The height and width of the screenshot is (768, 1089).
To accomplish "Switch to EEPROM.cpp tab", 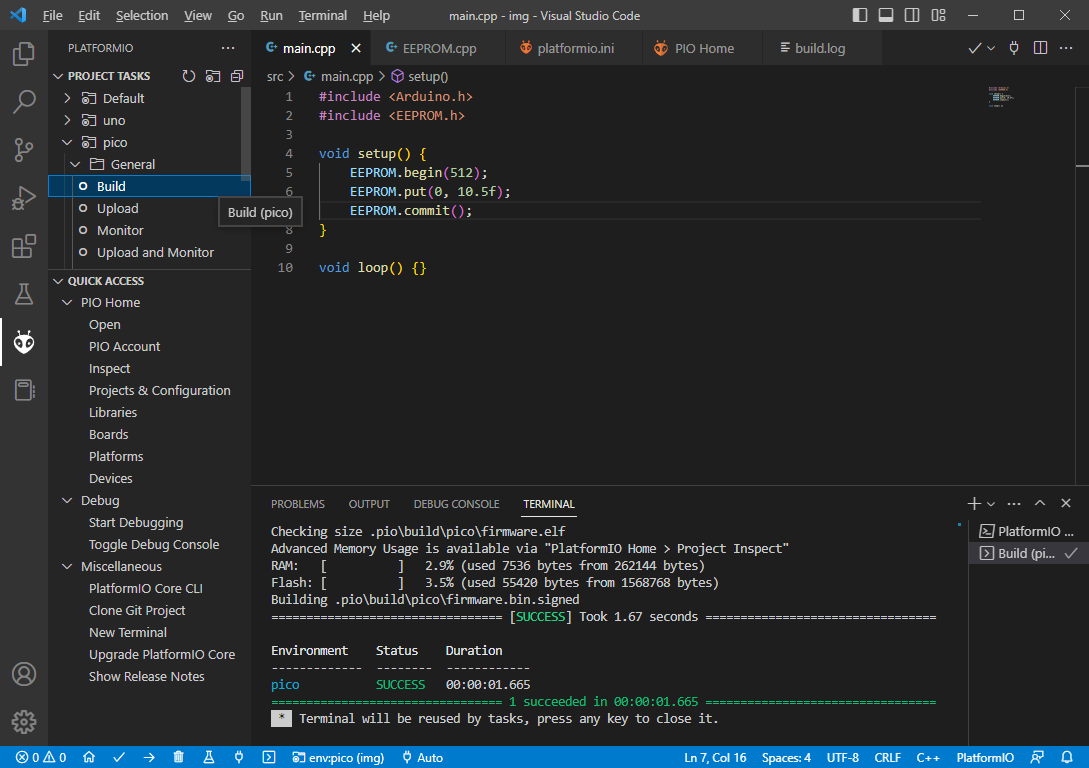I will (439, 48).
